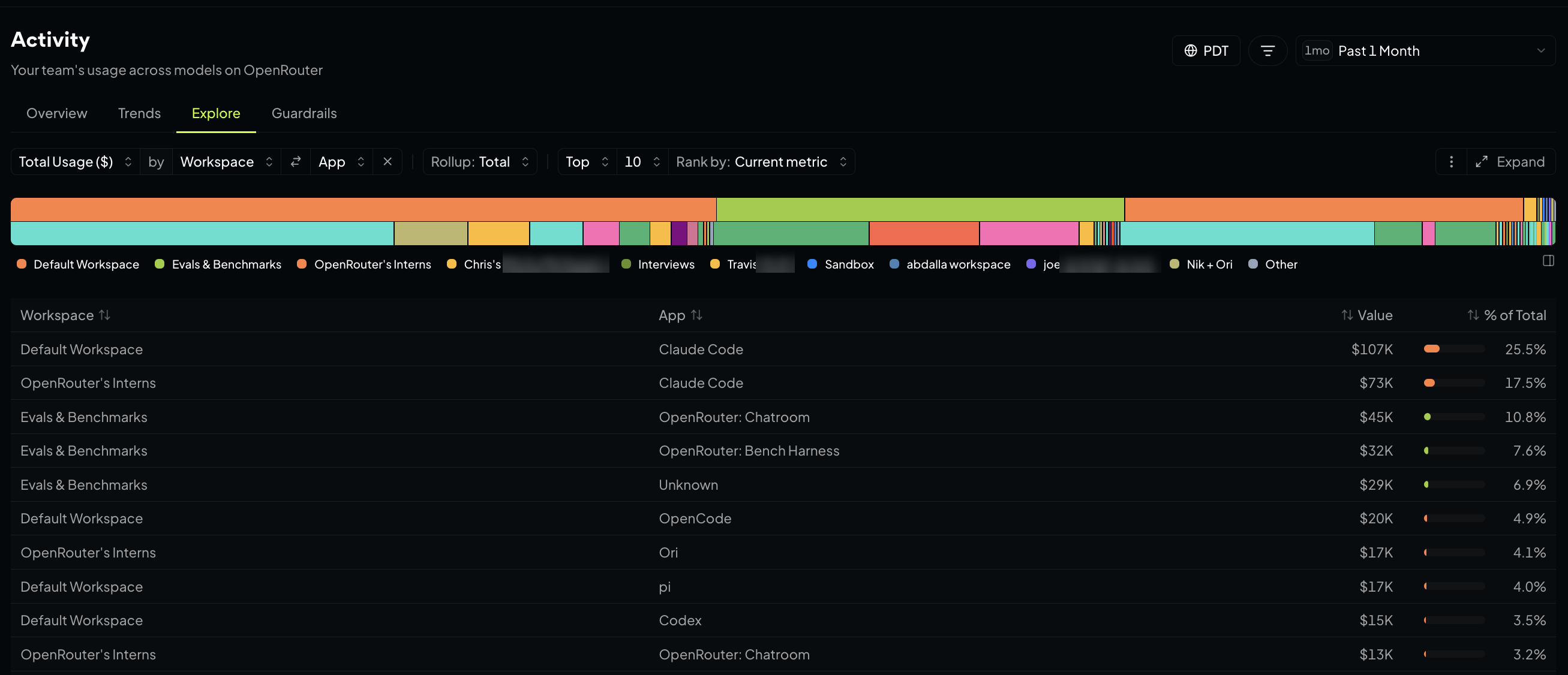Viewport: 1568px width, 675px height.
Task: Toggle Other legend item
Action: (1273, 264)
